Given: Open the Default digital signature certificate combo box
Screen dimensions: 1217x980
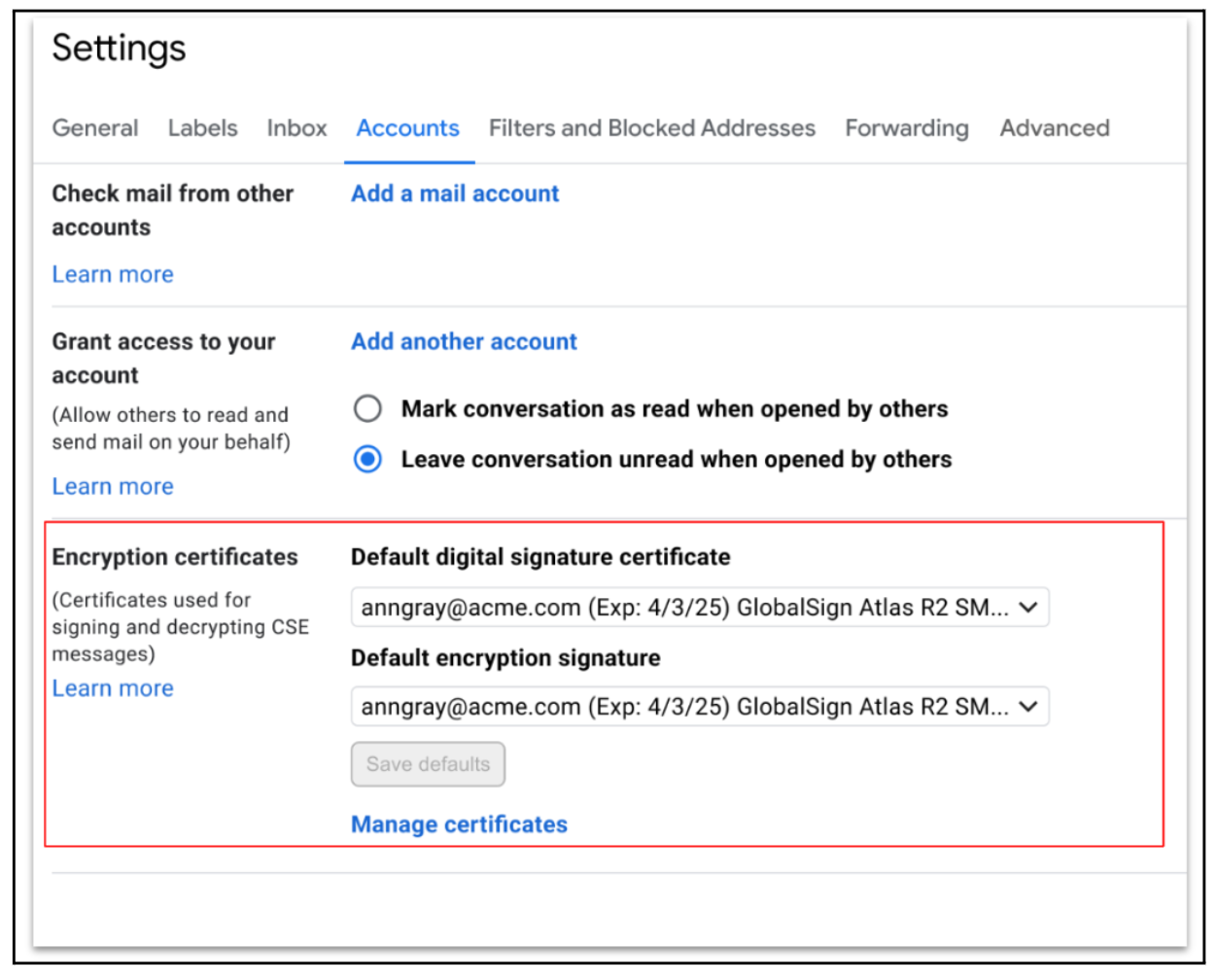Looking at the screenshot, I should (700, 608).
